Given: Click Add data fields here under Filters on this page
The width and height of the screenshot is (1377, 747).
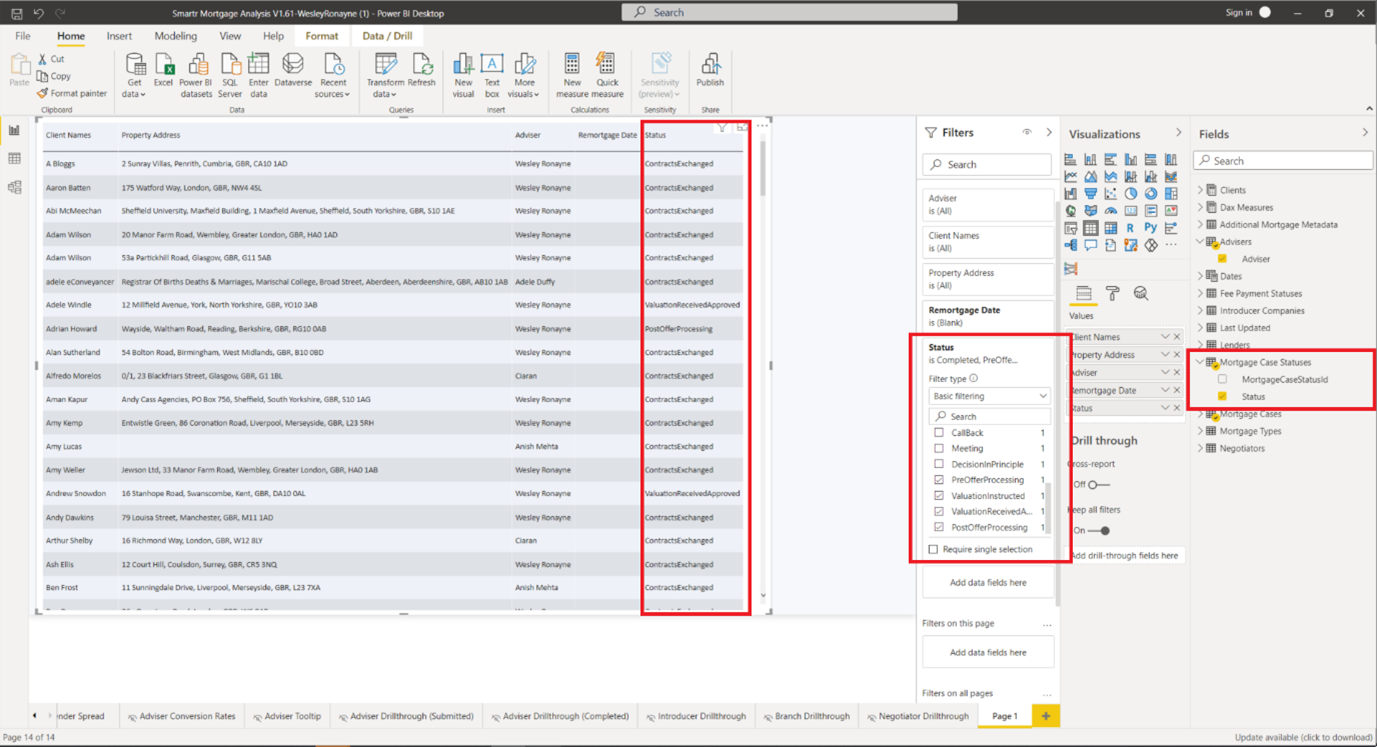Looking at the screenshot, I should pyautogui.click(x=988, y=652).
